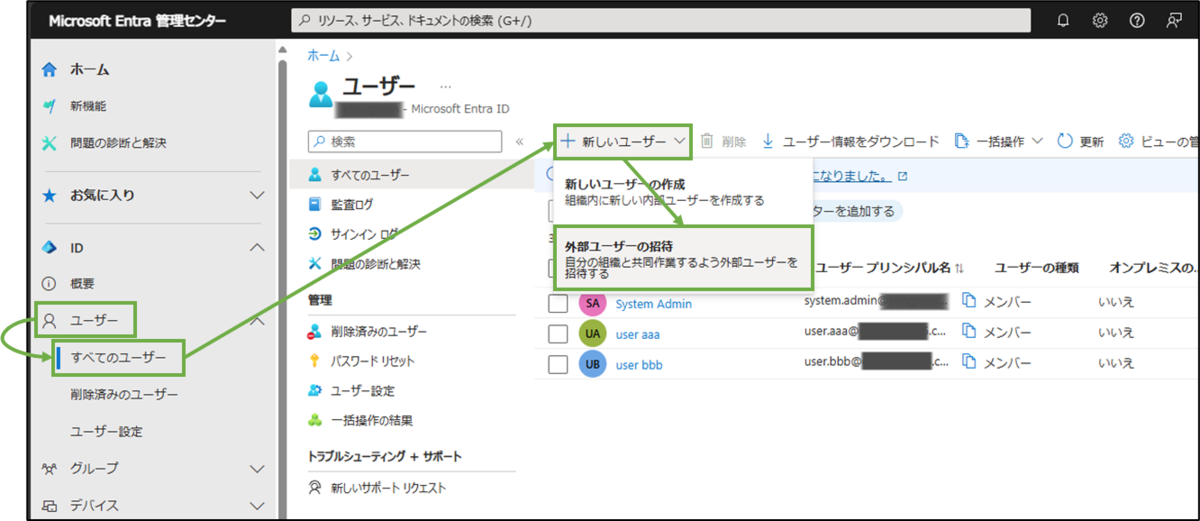Click the 概要 info icon
This screenshot has width=1200, height=521.
49,284
